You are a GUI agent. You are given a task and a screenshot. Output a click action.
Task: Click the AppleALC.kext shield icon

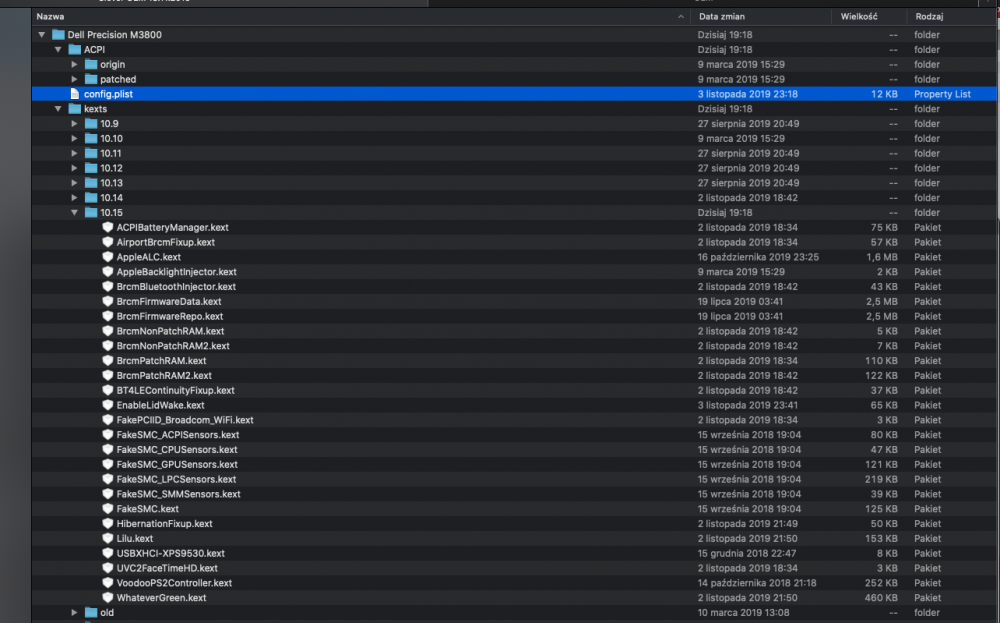click(108, 257)
